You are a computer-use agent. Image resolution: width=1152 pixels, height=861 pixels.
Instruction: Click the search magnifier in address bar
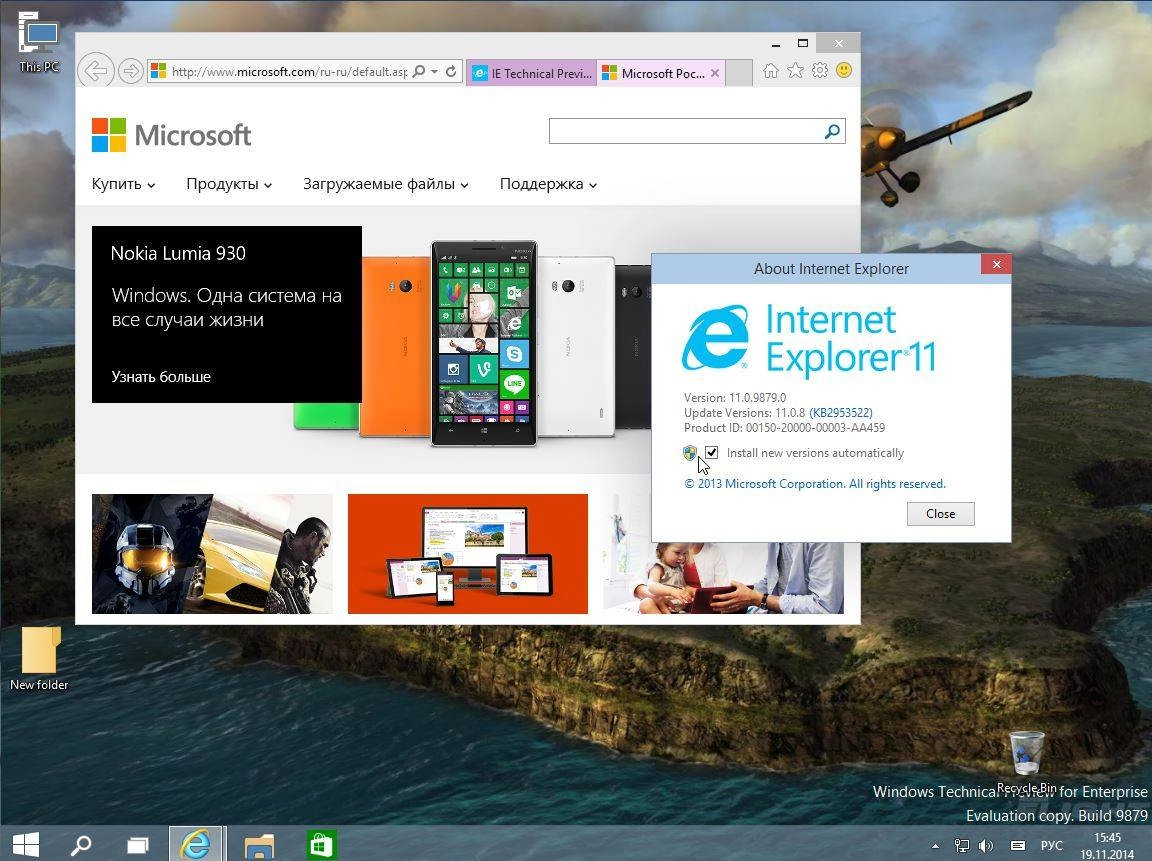click(419, 71)
